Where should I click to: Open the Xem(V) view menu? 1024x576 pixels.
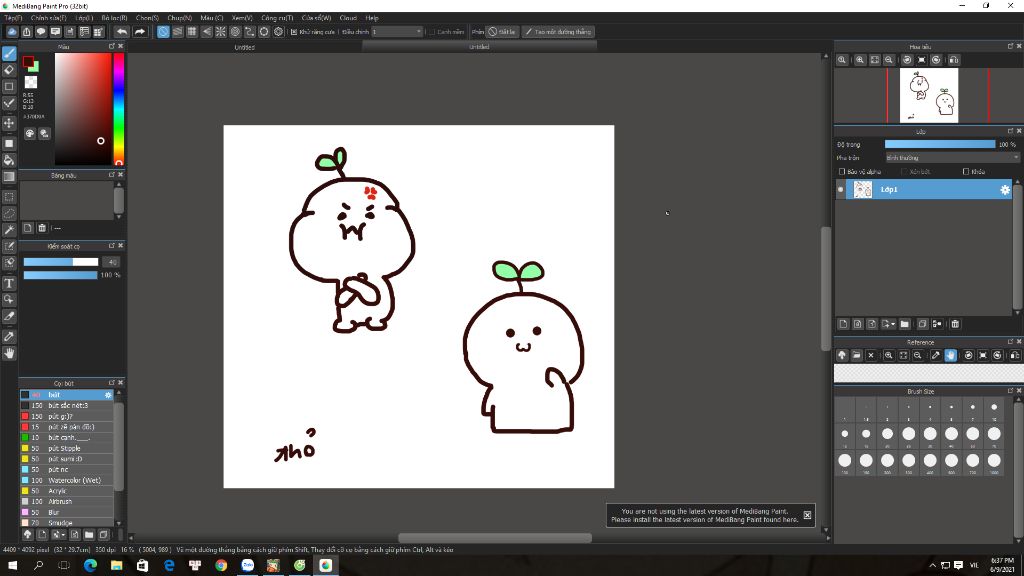point(242,18)
